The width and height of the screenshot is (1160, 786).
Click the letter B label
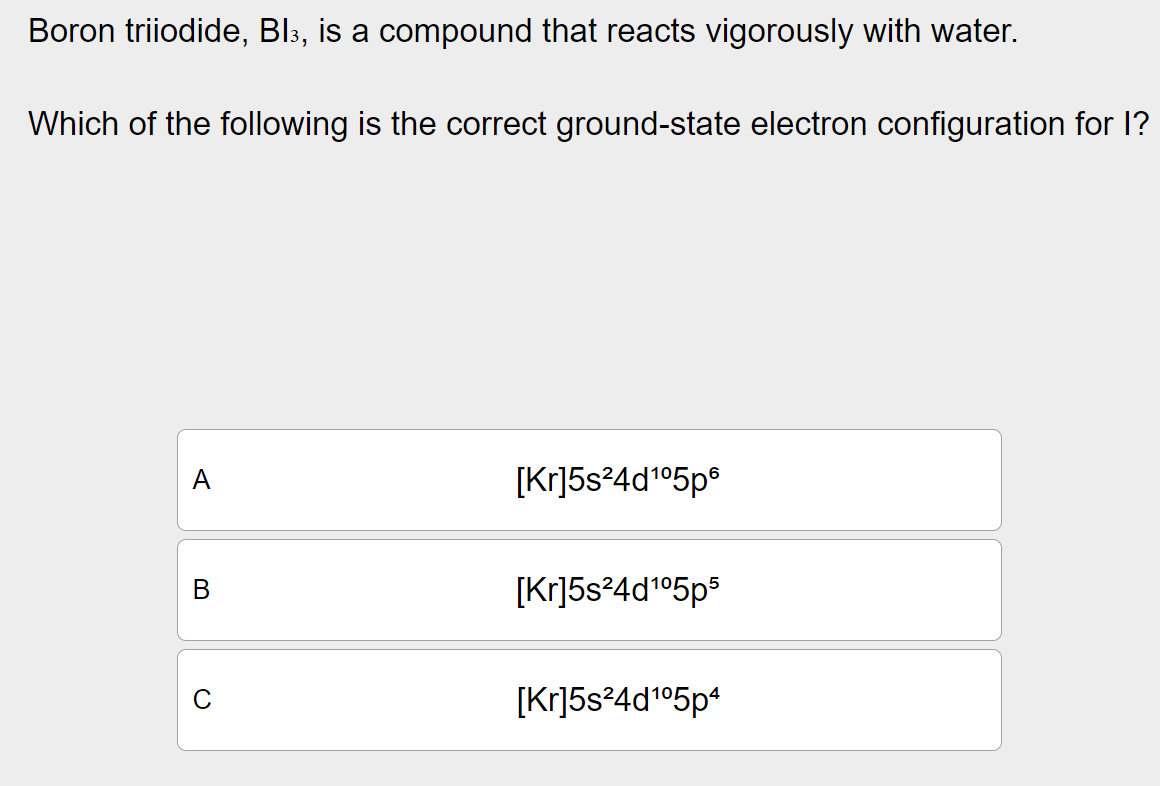tap(202, 591)
